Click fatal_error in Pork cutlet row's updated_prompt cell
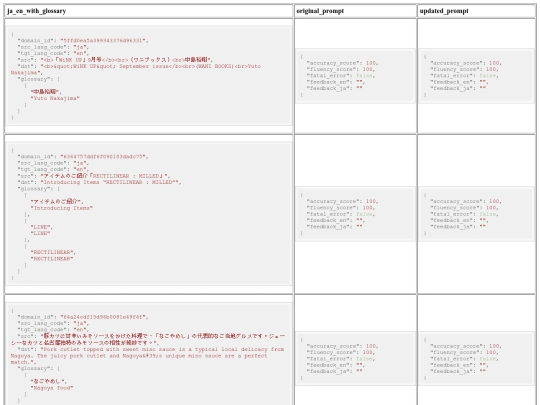540x405 pixels. (x=464, y=359)
